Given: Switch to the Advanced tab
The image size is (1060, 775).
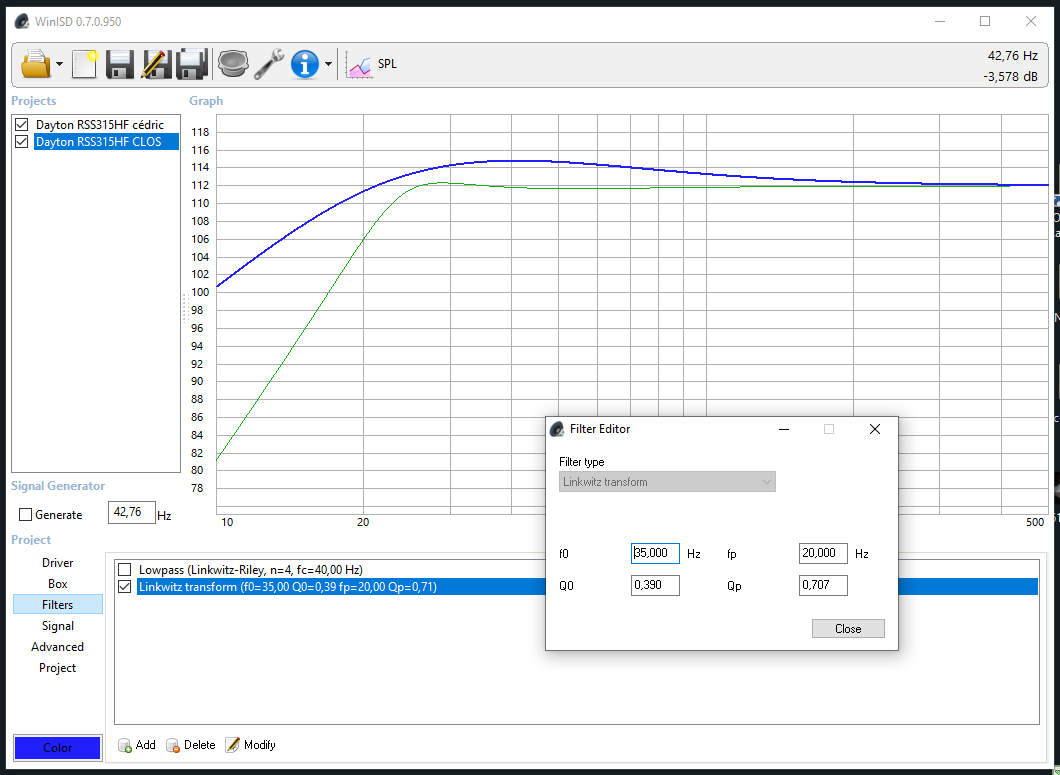Looking at the screenshot, I should coord(57,647).
